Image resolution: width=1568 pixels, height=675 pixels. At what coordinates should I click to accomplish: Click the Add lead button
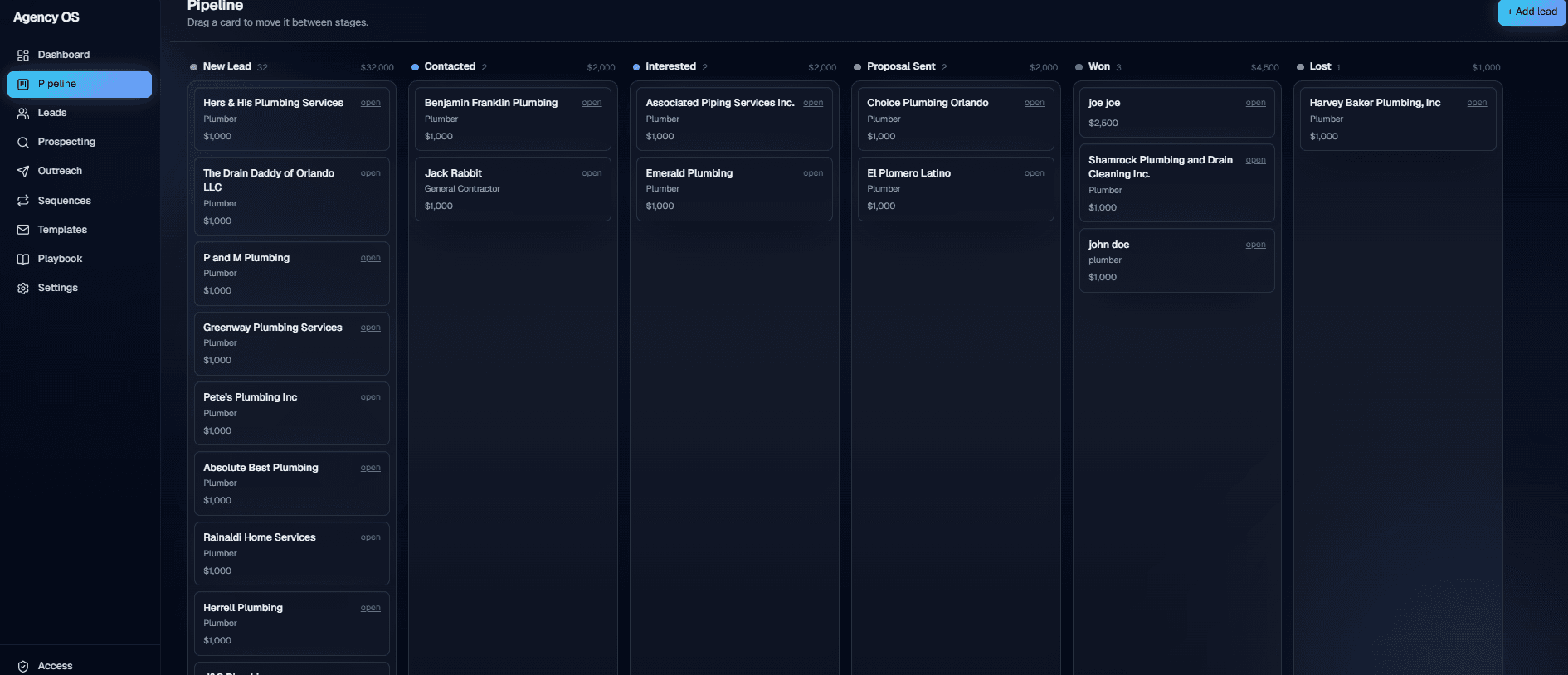1531,12
